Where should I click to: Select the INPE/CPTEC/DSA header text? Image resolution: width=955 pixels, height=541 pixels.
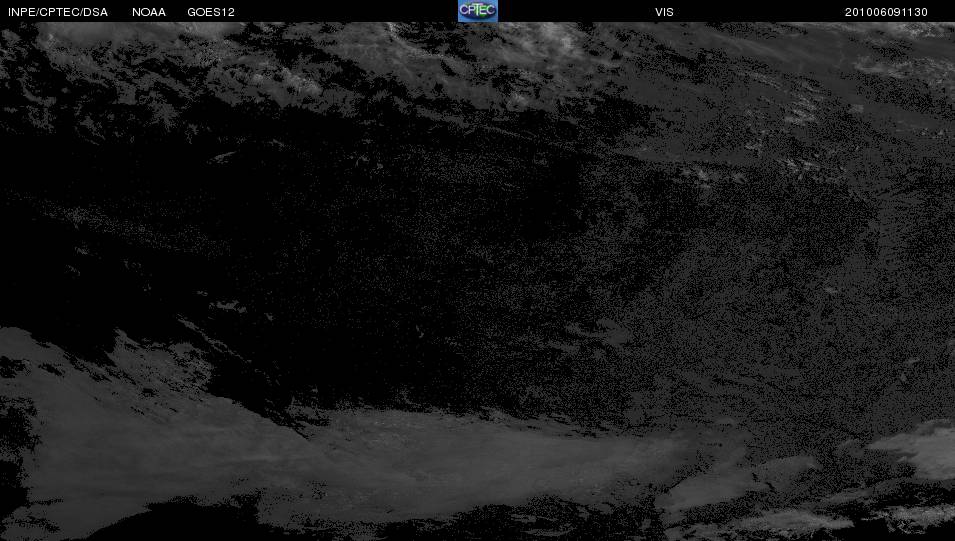(x=58, y=12)
